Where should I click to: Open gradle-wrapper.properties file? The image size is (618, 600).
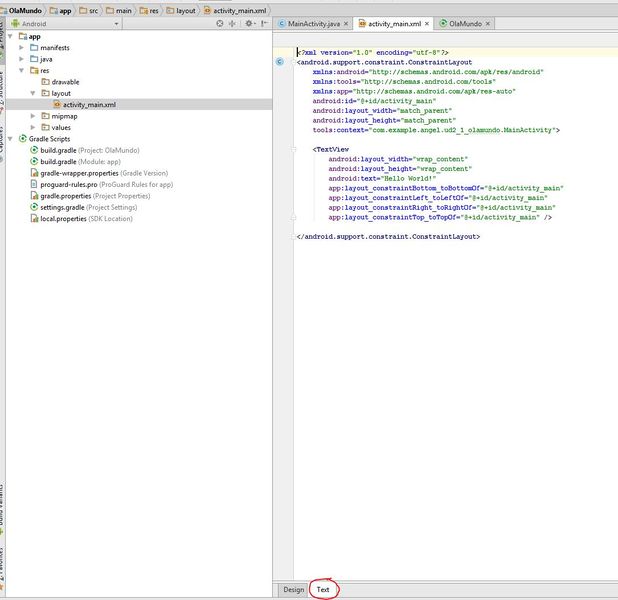(x=99, y=173)
